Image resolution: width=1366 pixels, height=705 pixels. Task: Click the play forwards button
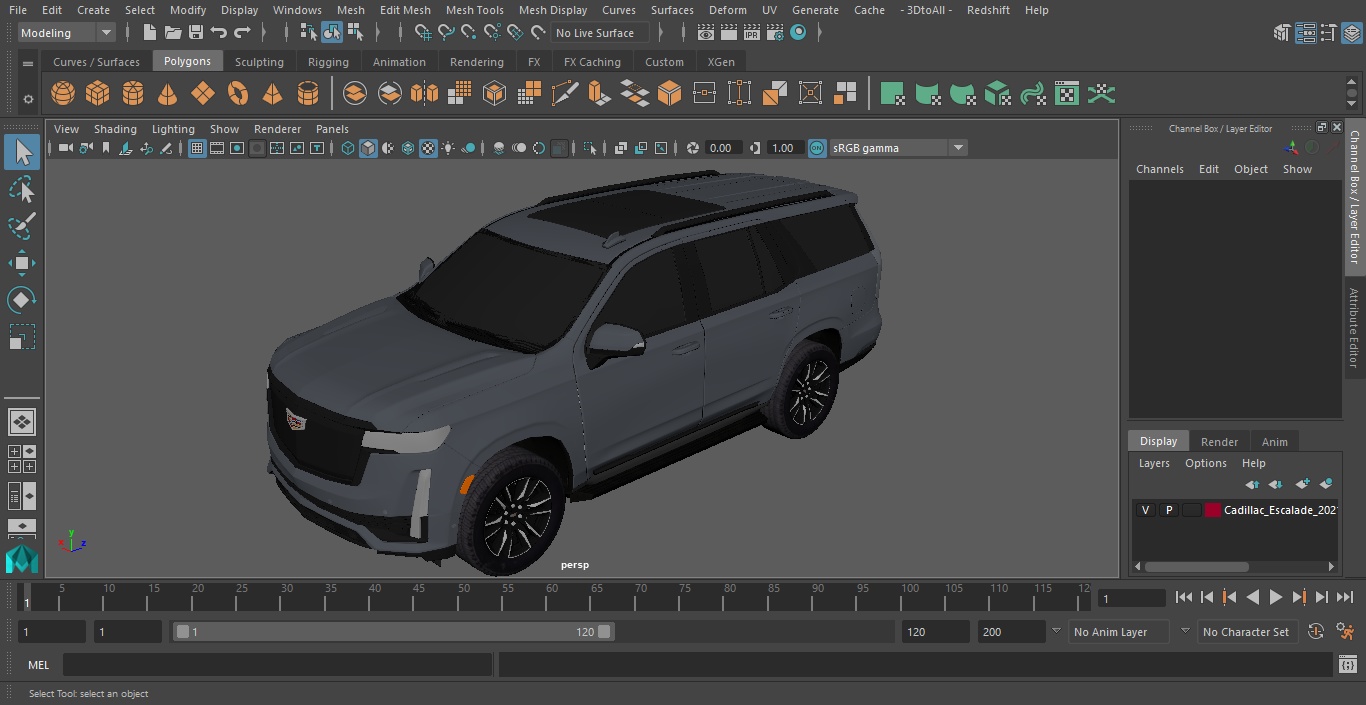(x=1276, y=597)
